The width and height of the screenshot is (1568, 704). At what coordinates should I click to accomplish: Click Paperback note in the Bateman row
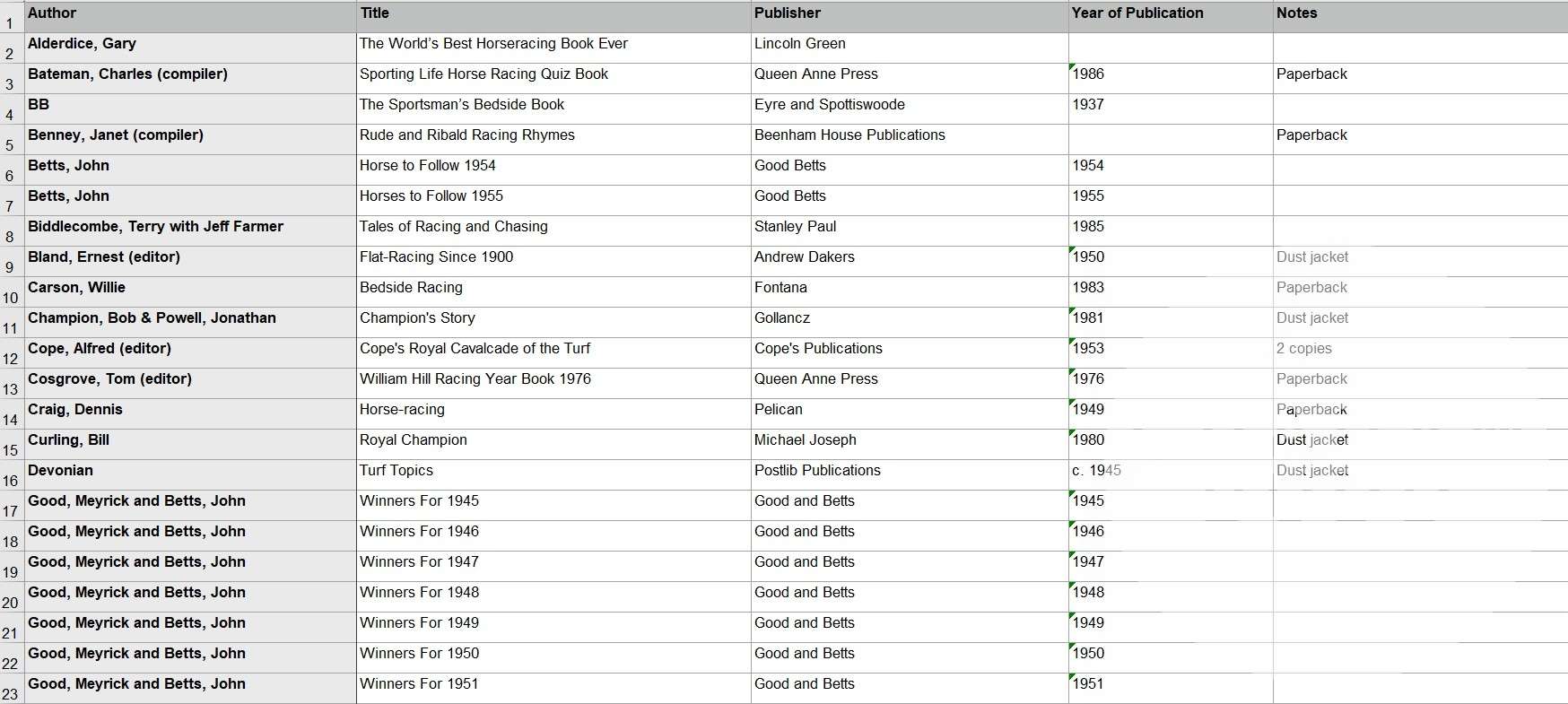point(1420,79)
